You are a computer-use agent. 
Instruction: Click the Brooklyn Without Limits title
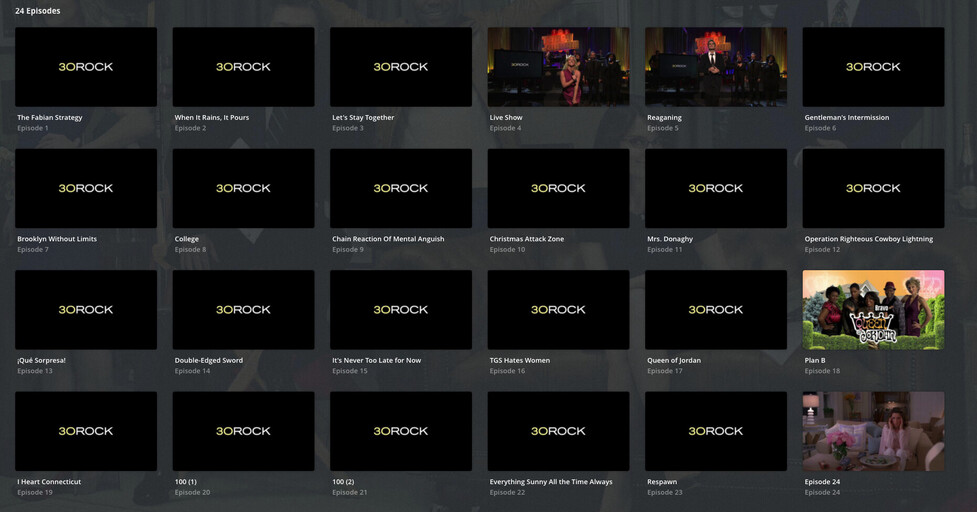57,239
